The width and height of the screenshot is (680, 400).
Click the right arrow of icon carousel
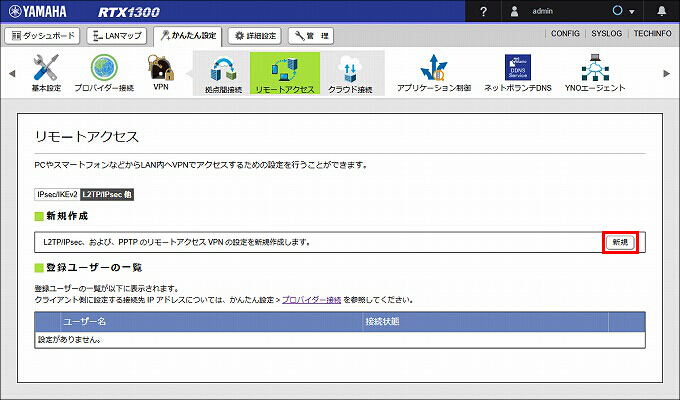(x=667, y=73)
